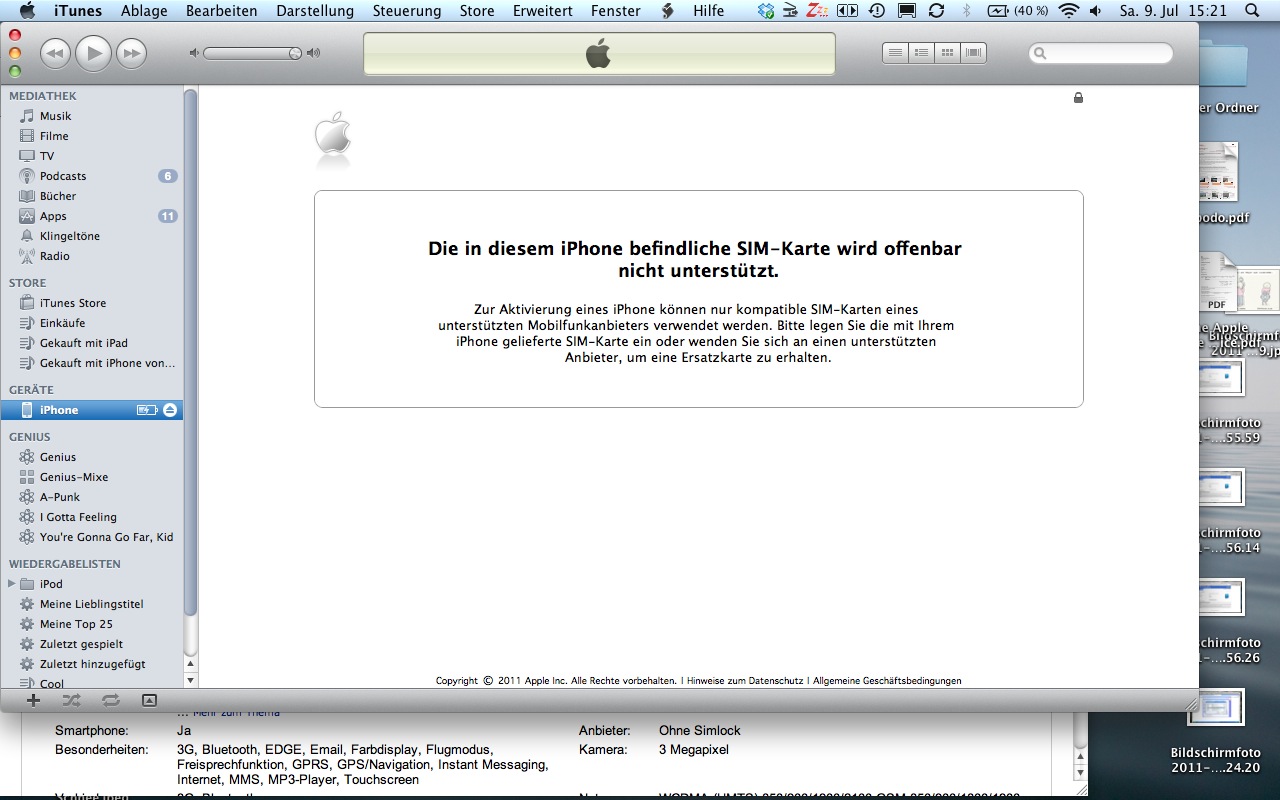Toggle repeat at the bottom bar

[110, 700]
